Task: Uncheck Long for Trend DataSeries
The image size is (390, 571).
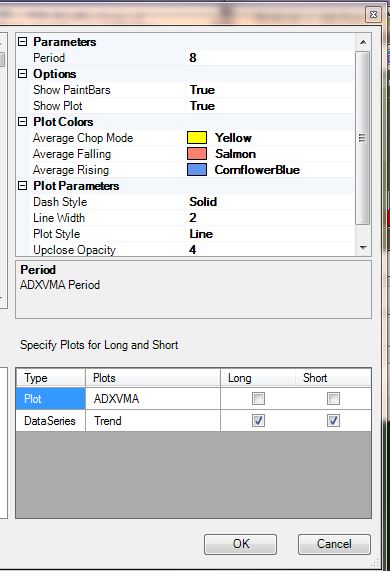Action: [x=258, y=421]
